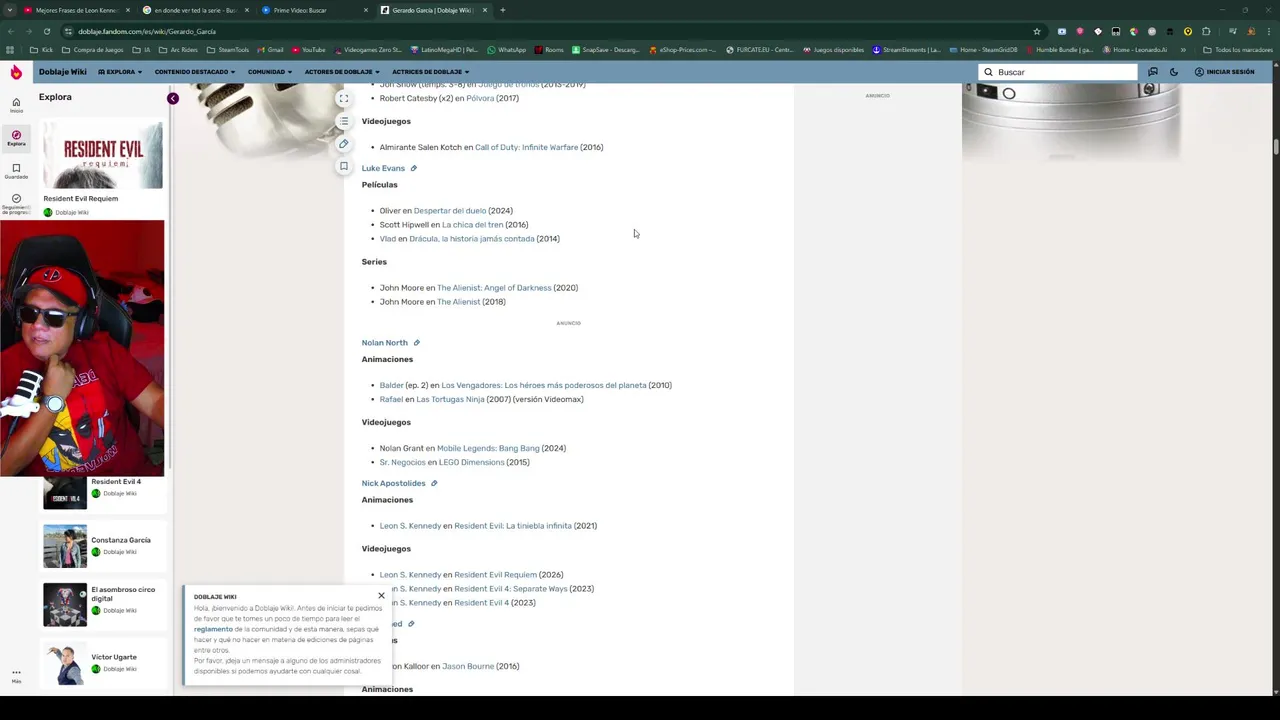
Task: Open the discussions chat icon in header
Action: coord(1153,72)
